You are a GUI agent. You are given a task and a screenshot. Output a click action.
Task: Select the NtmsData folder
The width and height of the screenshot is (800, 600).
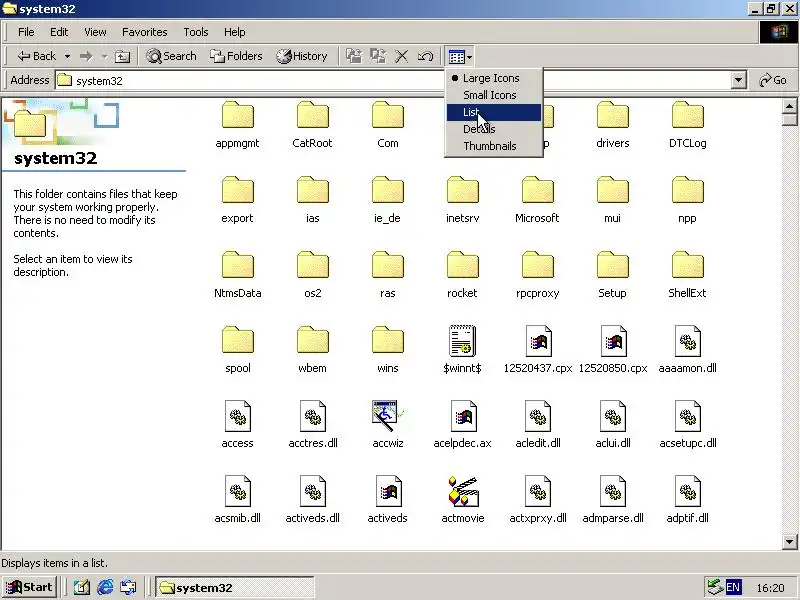(x=237, y=275)
